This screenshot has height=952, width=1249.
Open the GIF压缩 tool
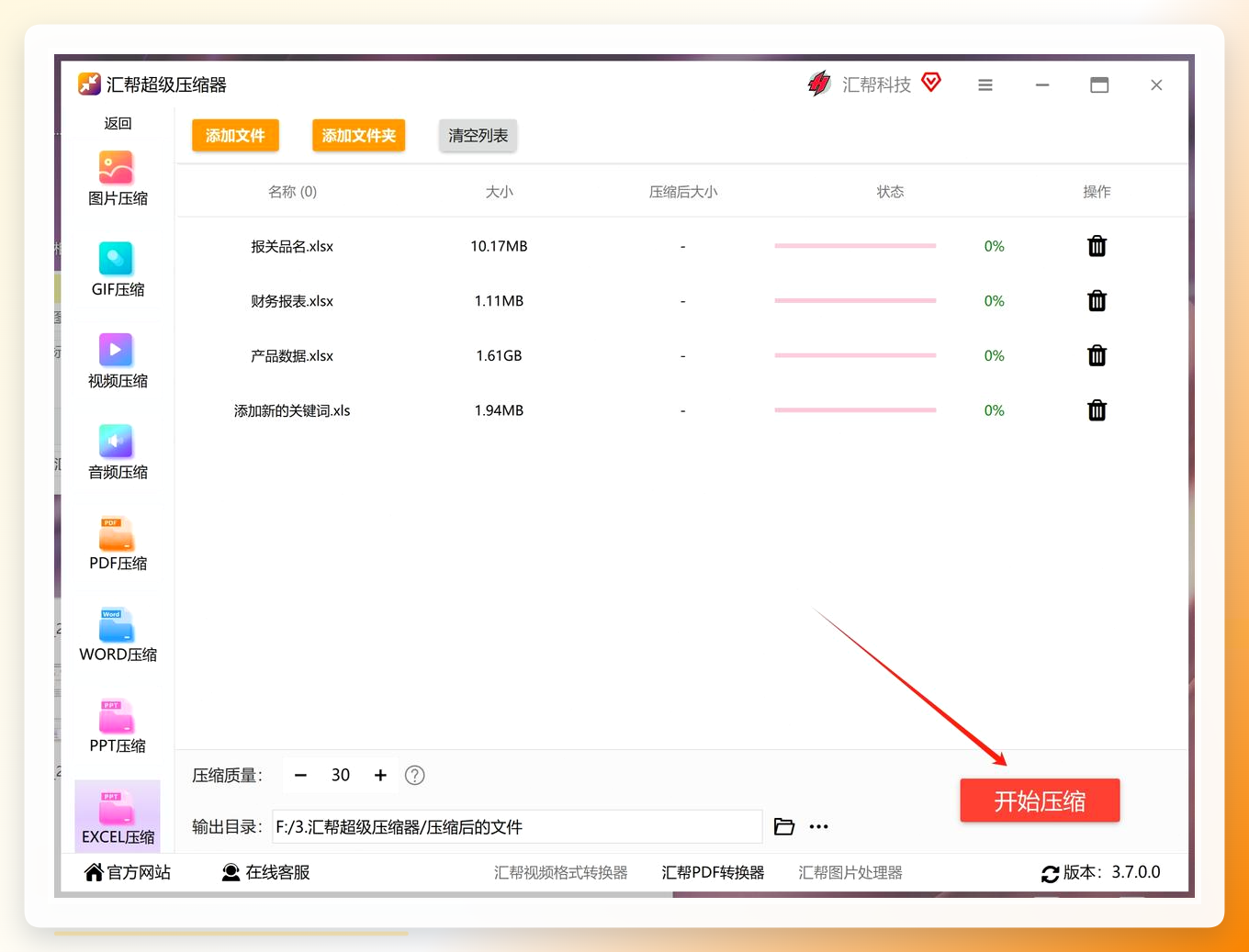tap(118, 270)
